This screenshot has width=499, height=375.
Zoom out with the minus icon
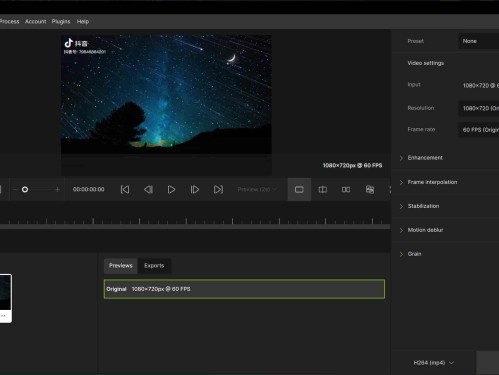pos(15,189)
